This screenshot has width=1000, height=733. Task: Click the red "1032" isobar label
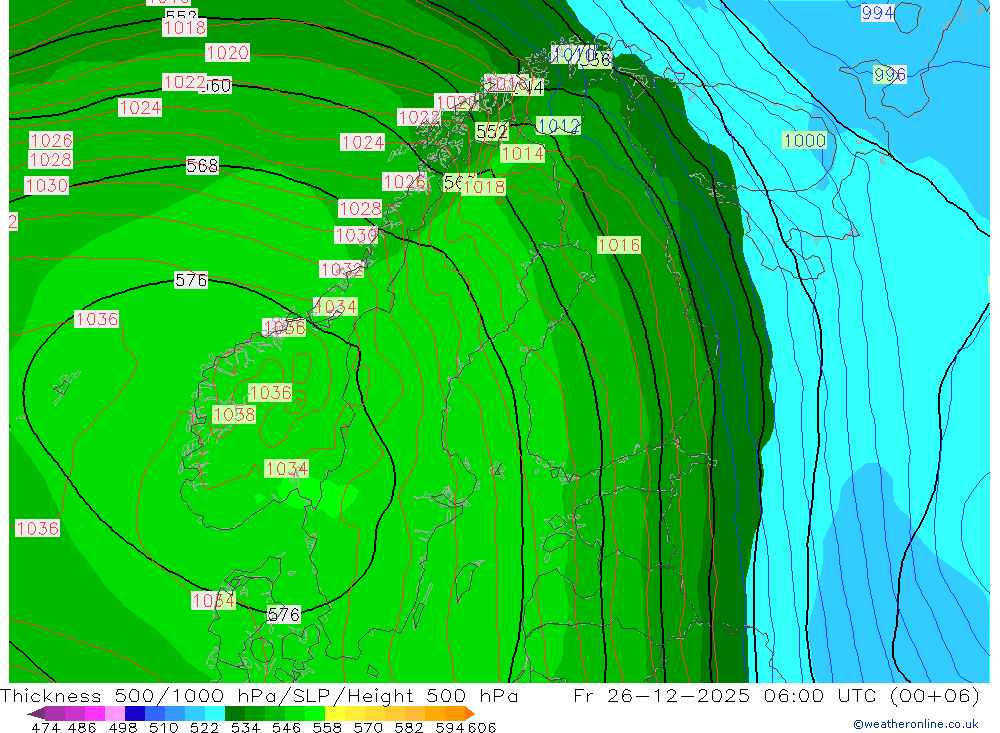341,269
